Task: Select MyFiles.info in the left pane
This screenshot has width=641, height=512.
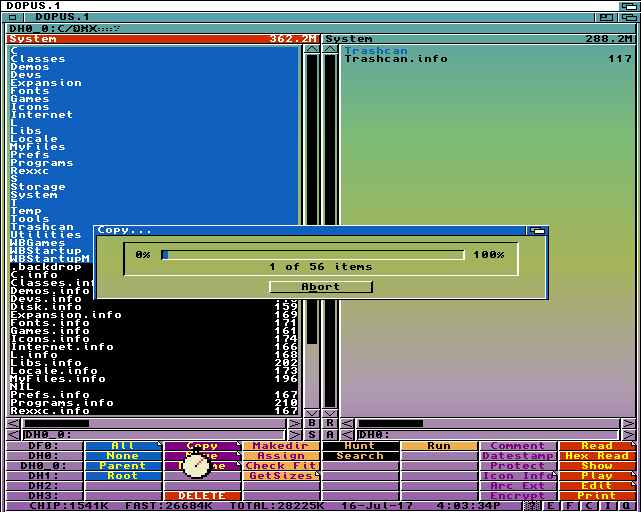Action: [155, 379]
